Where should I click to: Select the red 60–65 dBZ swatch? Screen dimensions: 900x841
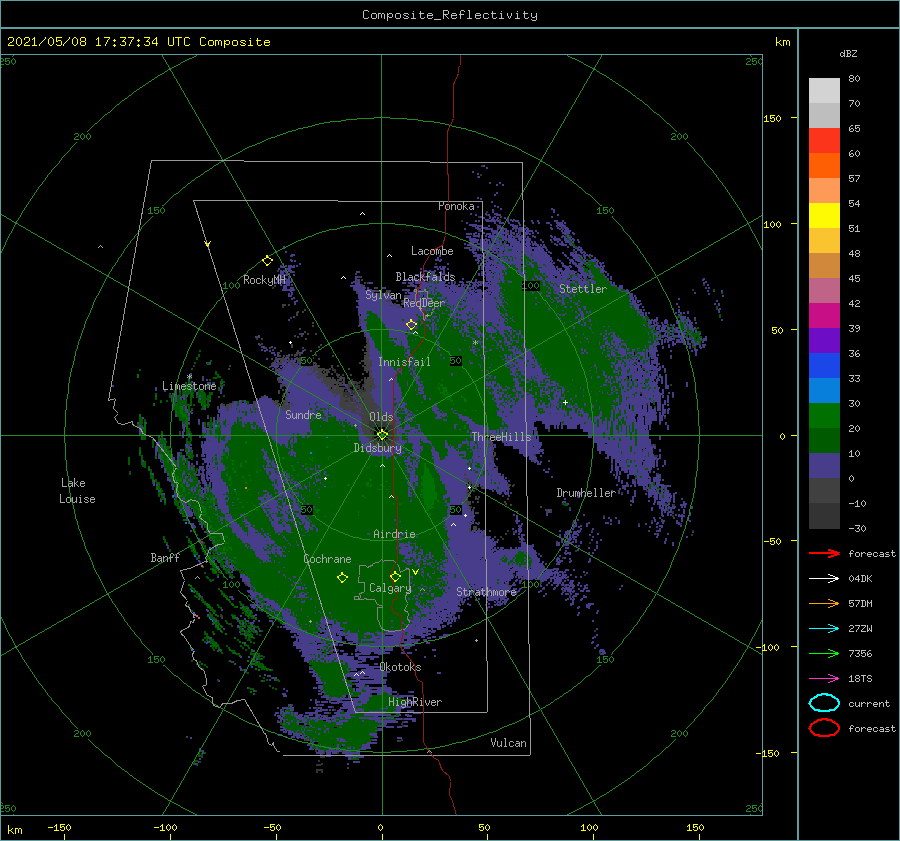point(824,141)
